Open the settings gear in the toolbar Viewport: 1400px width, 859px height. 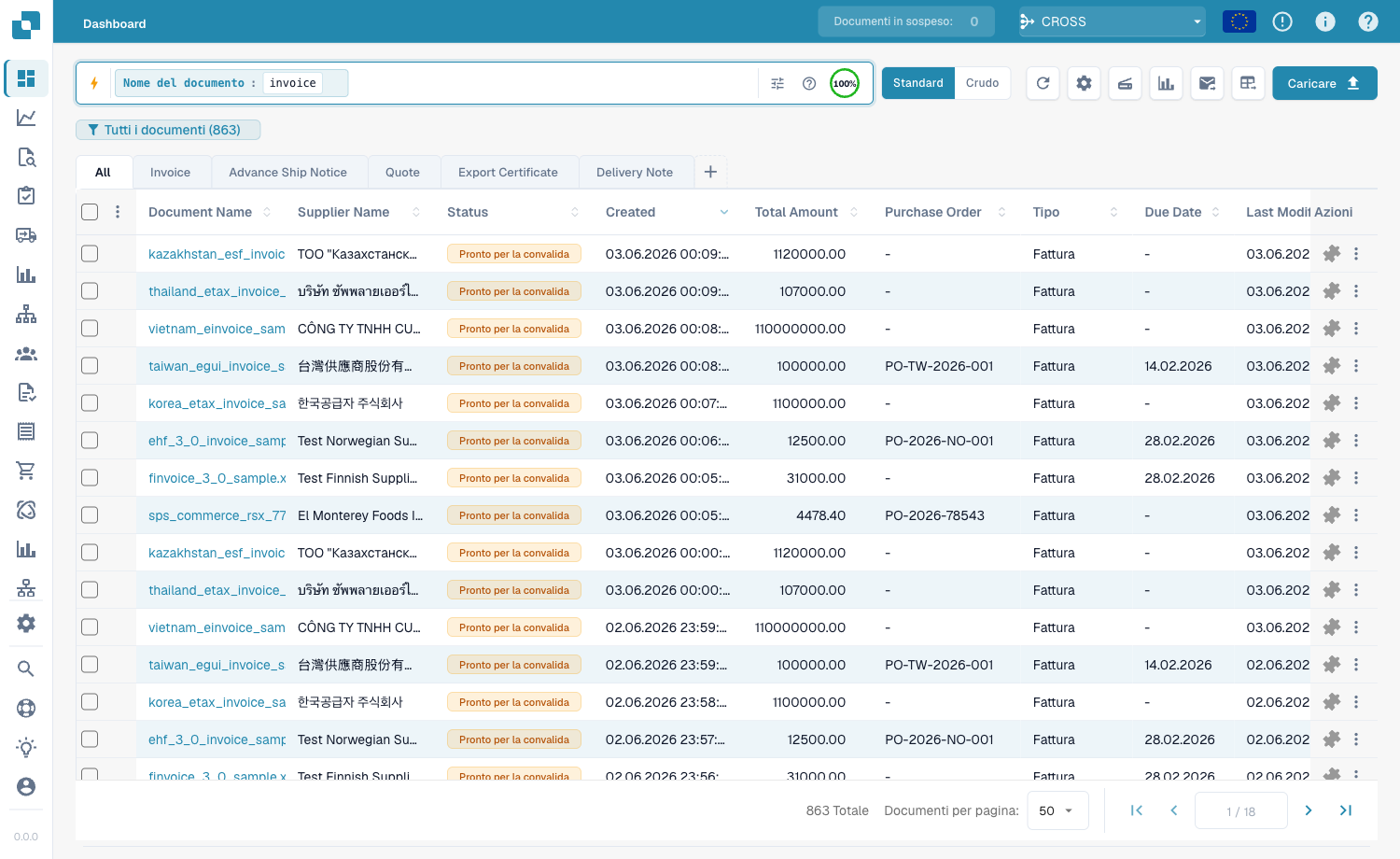[x=1084, y=83]
